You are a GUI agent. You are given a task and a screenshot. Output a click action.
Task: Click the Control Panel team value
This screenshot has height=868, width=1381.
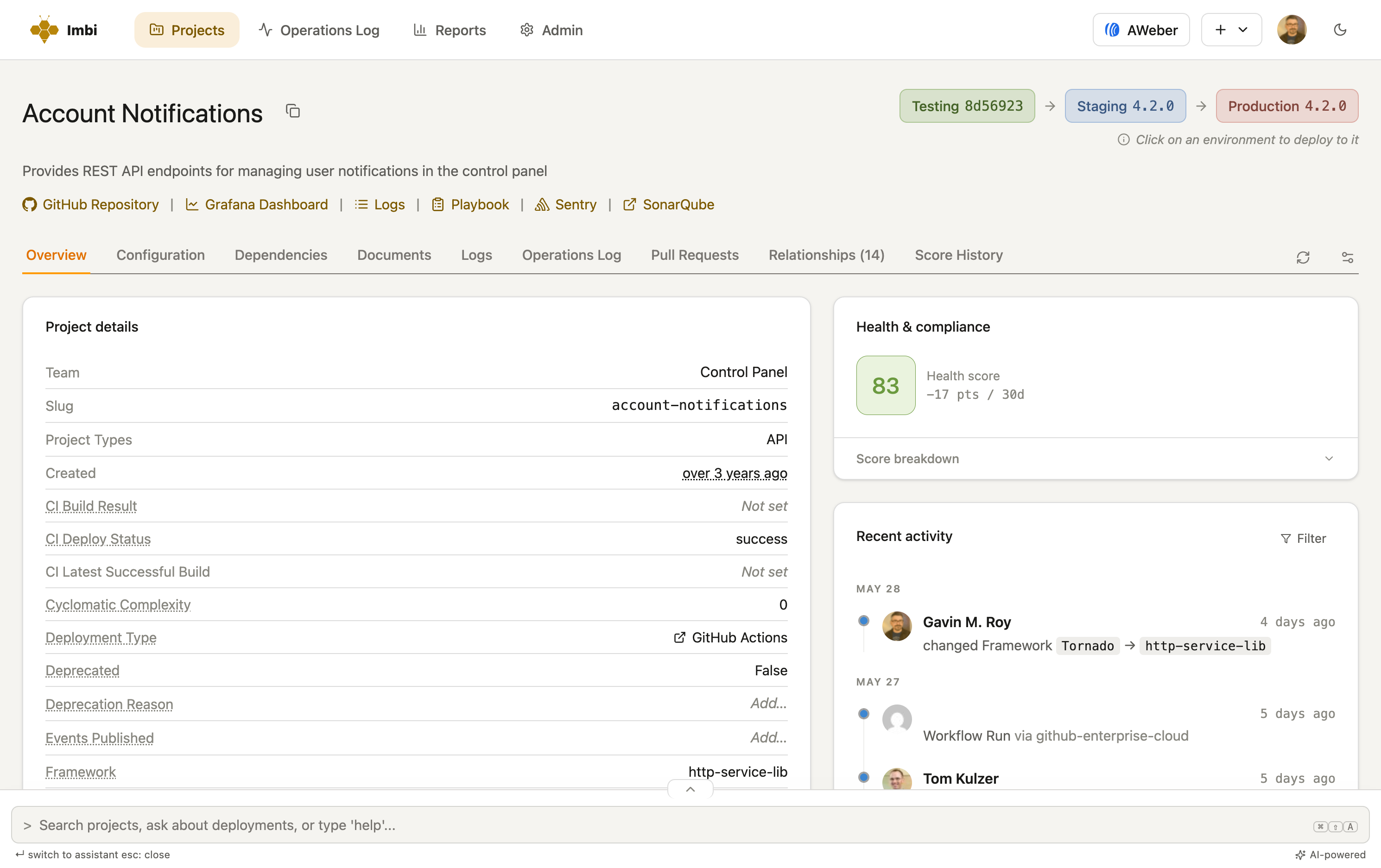click(x=743, y=373)
